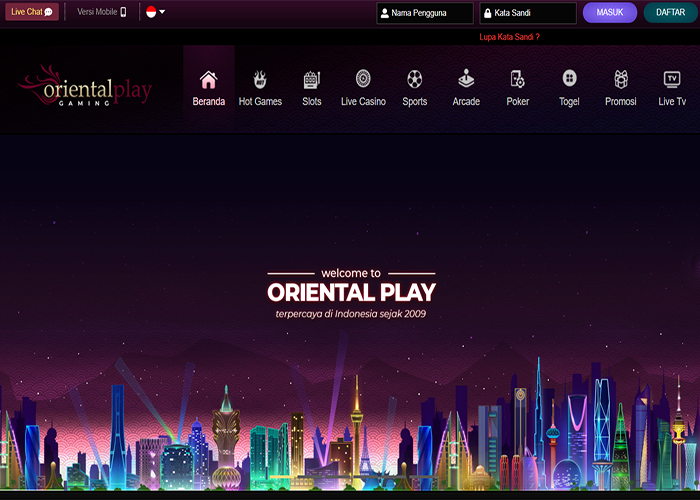Open the Live Tv menu label

(x=672, y=102)
